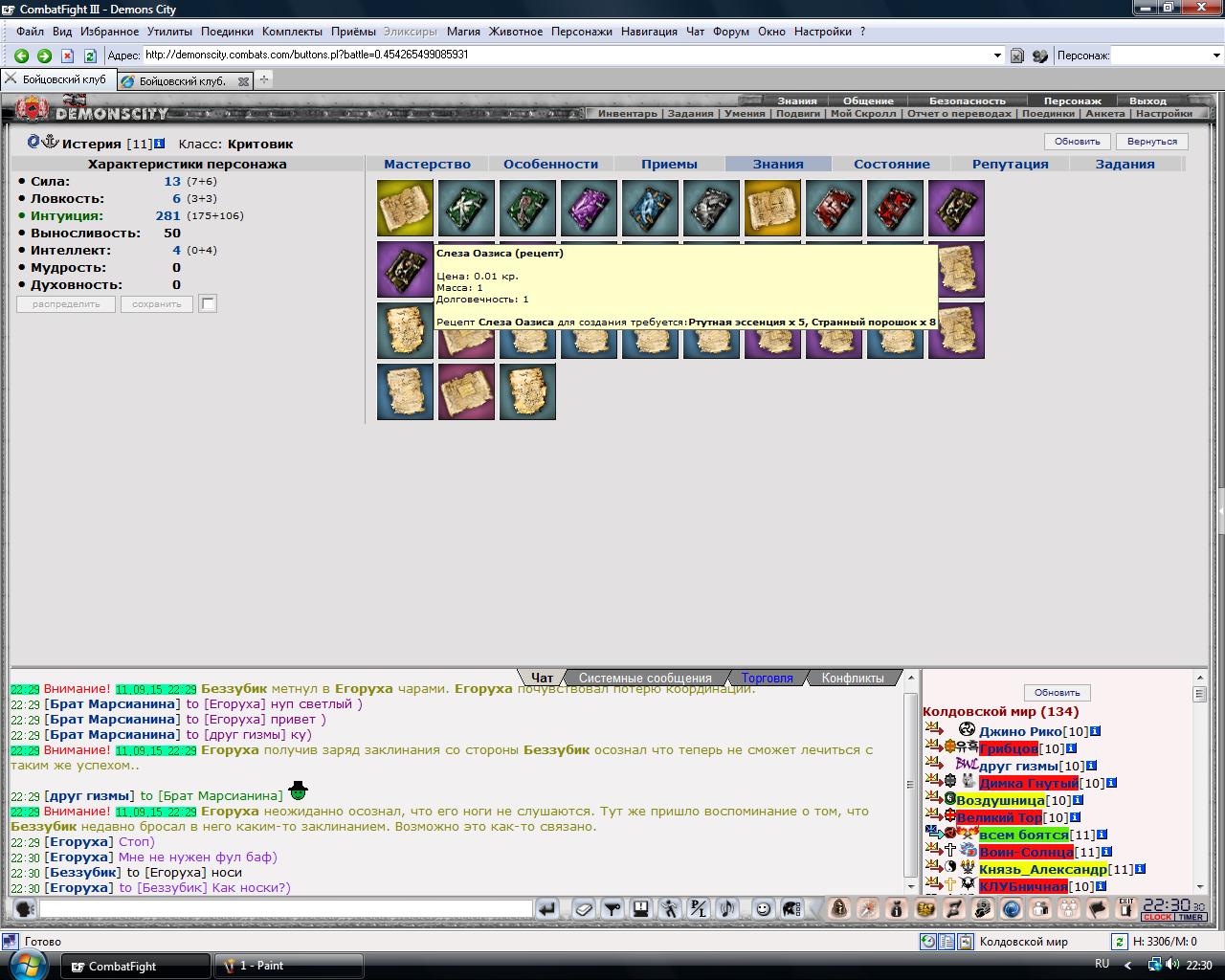Click the address bar URL field
This screenshot has width=1225, height=980.
pyautogui.click(x=567, y=56)
